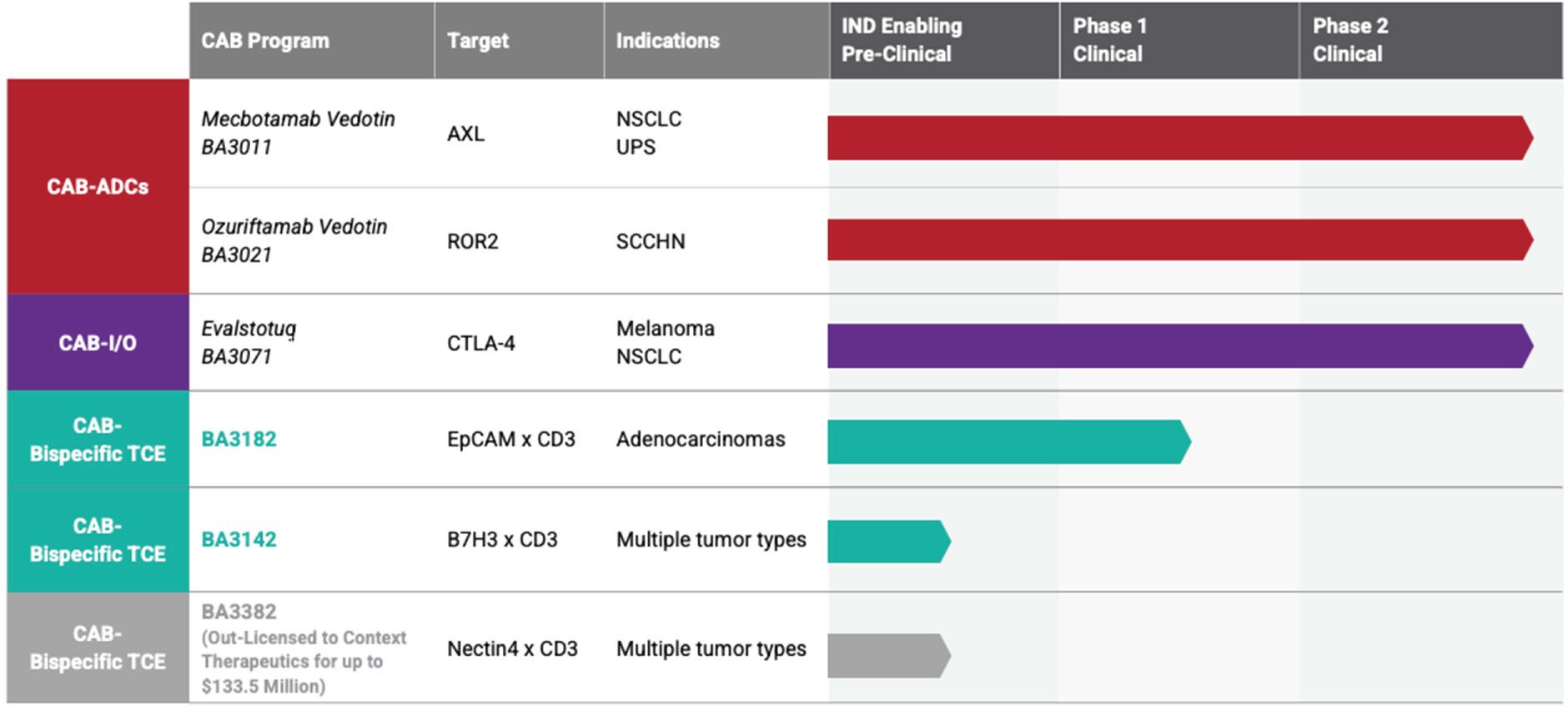1568x711 pixels.
Task: Click the purple Evalstotug progress bar
Action: click(1178, 345)
